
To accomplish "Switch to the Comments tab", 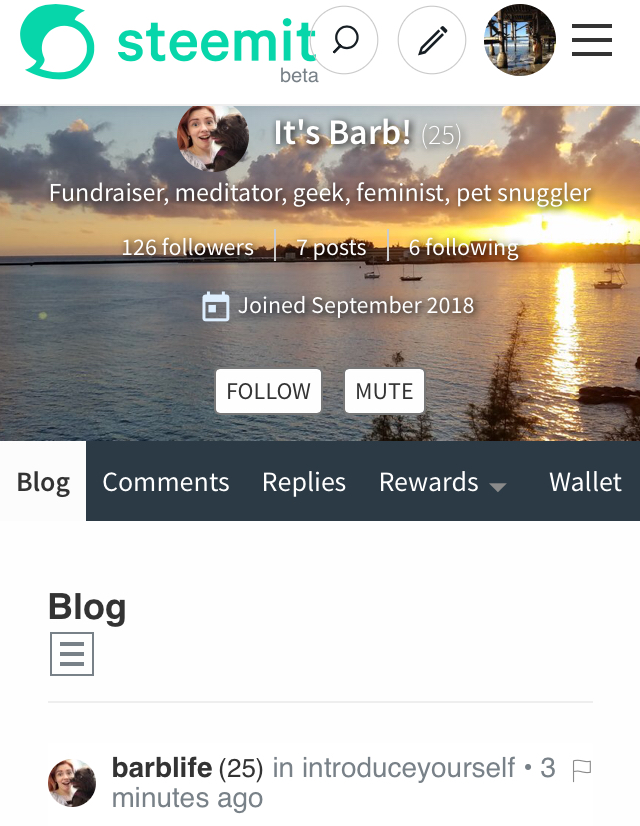I will [x=166, y=481].
